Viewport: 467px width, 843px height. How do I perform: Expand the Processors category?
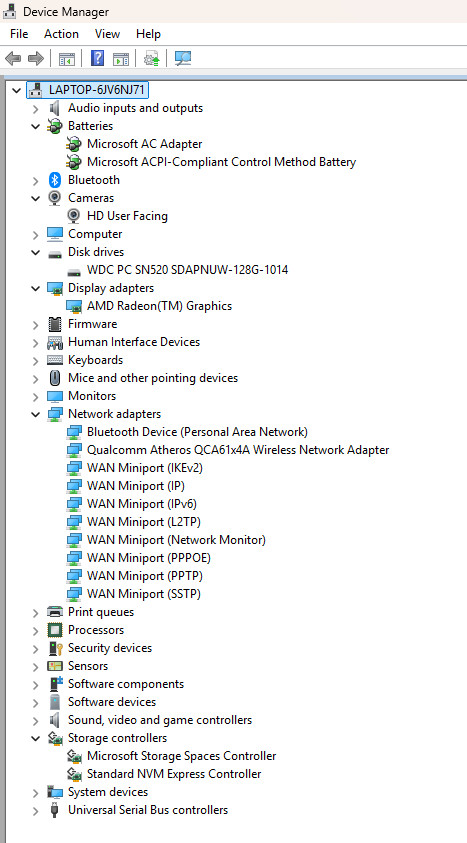pos(35,630)
